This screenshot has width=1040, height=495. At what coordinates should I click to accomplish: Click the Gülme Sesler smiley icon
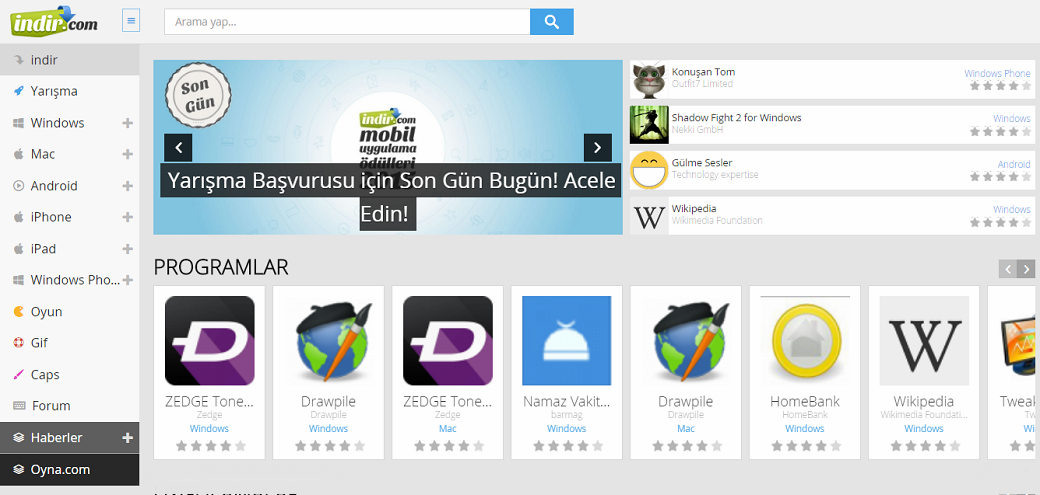649,170
